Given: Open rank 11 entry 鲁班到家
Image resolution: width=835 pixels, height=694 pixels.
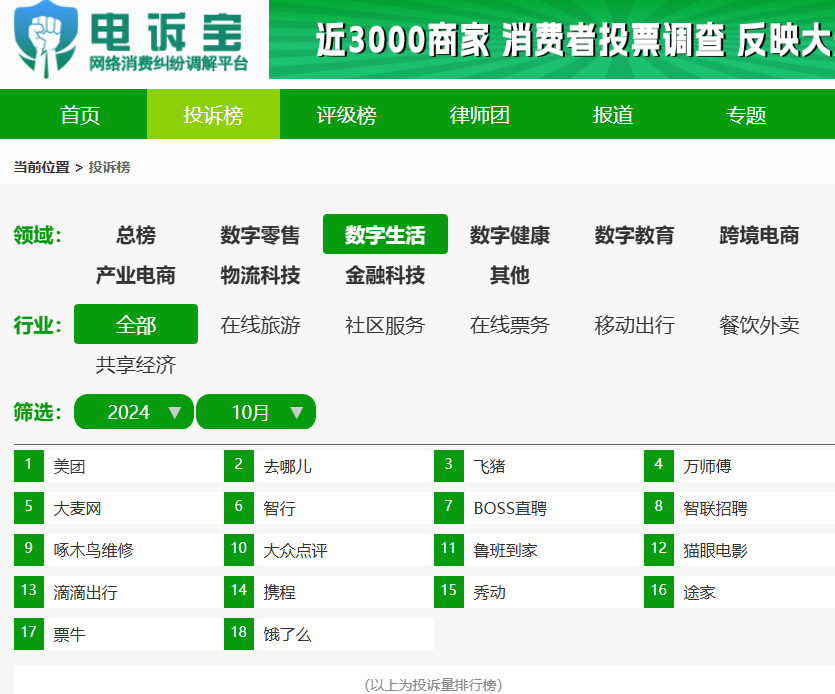Looking at the screenshot, I should click(505, 550).
